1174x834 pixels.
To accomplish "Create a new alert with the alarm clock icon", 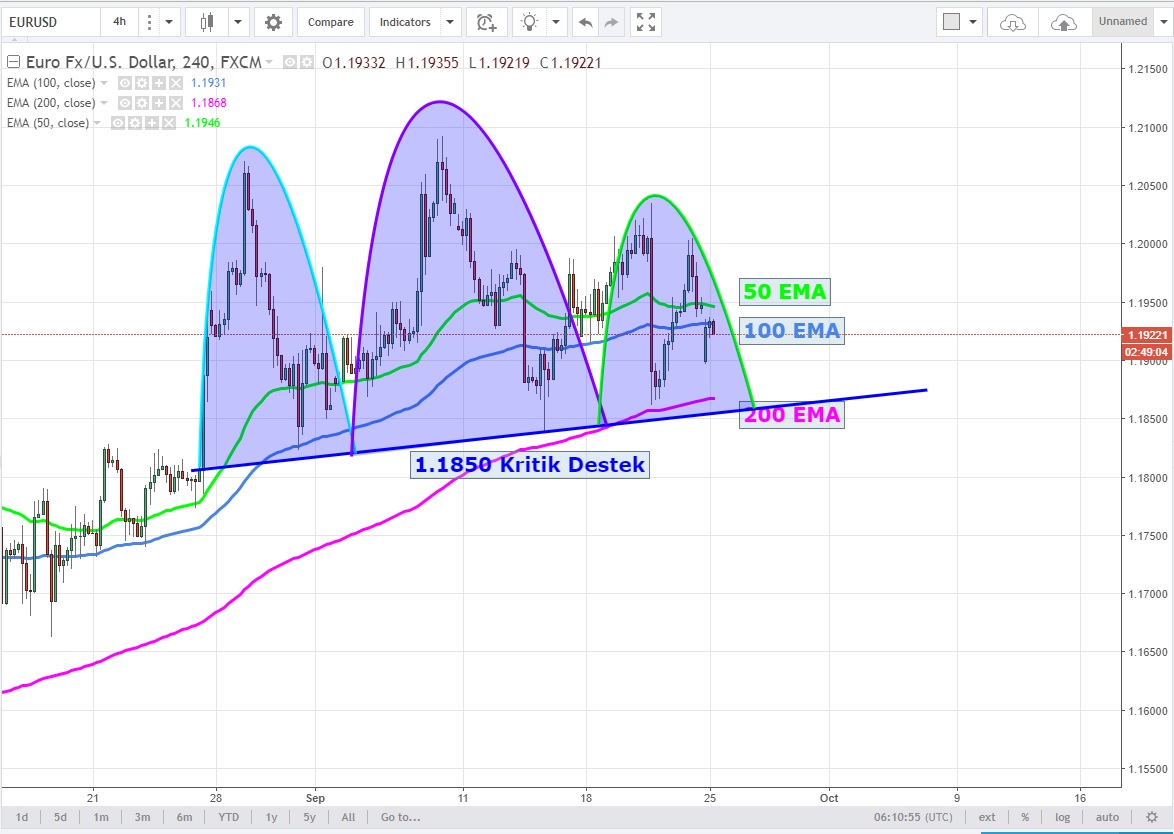I will click(x=485, y=22).
